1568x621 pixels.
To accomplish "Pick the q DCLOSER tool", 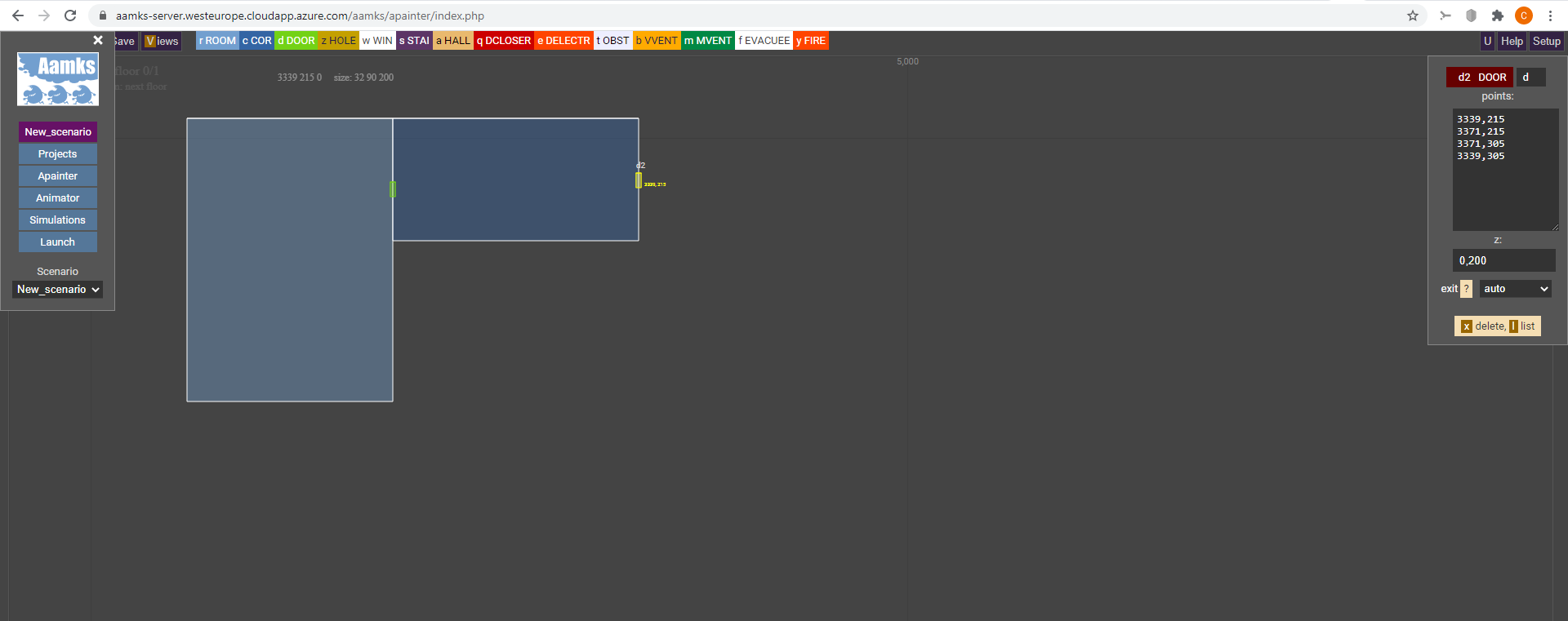I will 504,41.
